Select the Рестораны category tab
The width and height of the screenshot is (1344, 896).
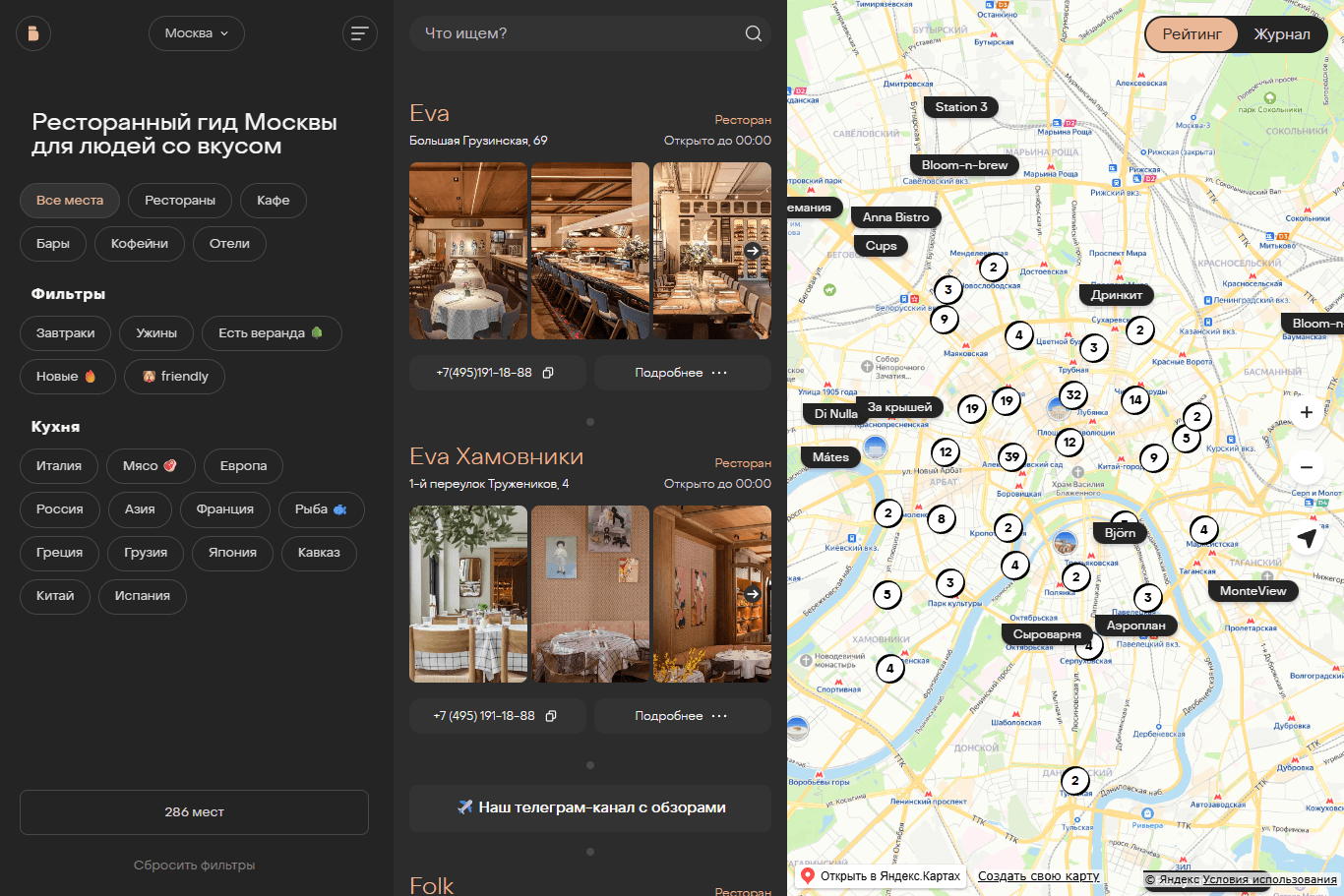coord(179,201)
